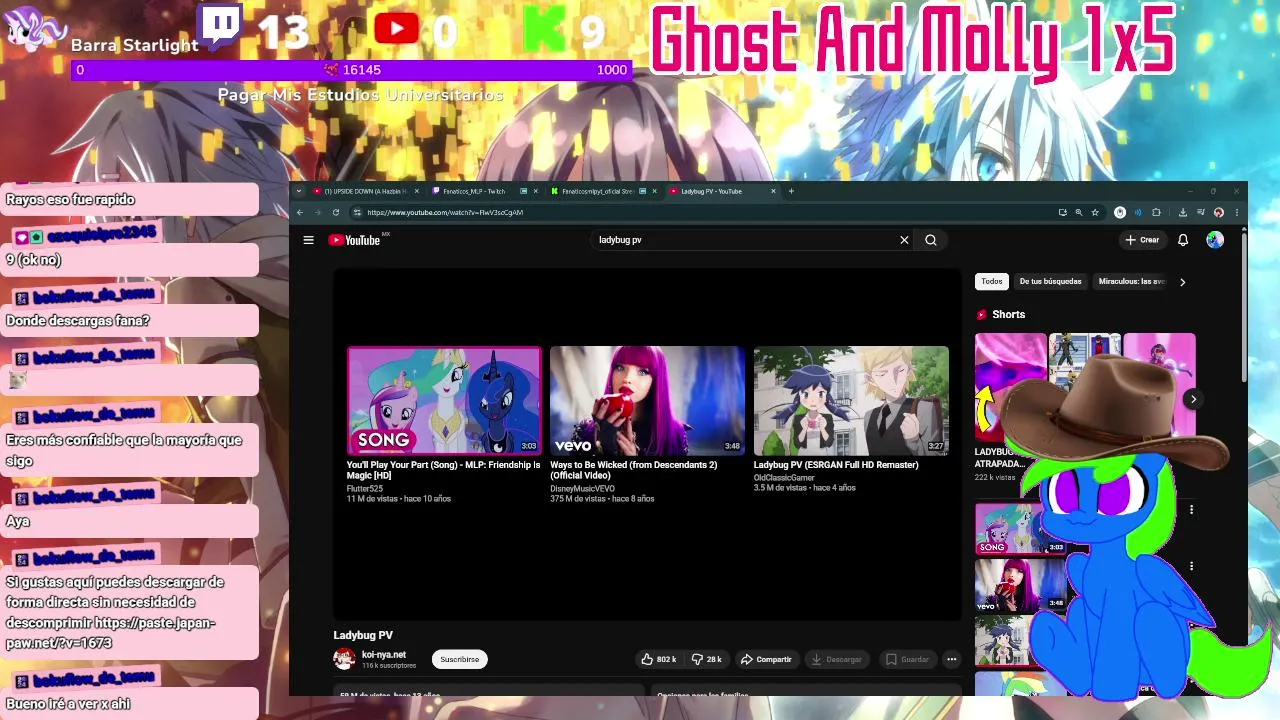The height and width of the screenshot is (720, 1280).
Task: Open Chrome profile avatar in toolbar
Action: tap(1218, 212)
